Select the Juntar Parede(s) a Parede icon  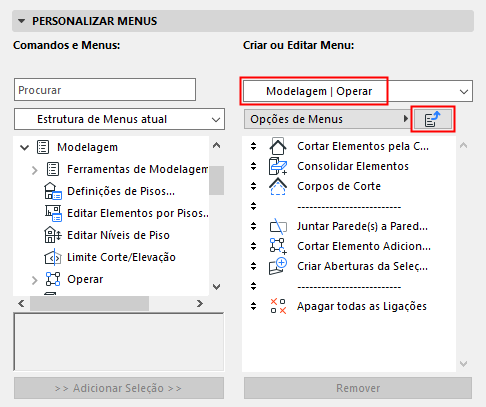click(x=278, y=226)
